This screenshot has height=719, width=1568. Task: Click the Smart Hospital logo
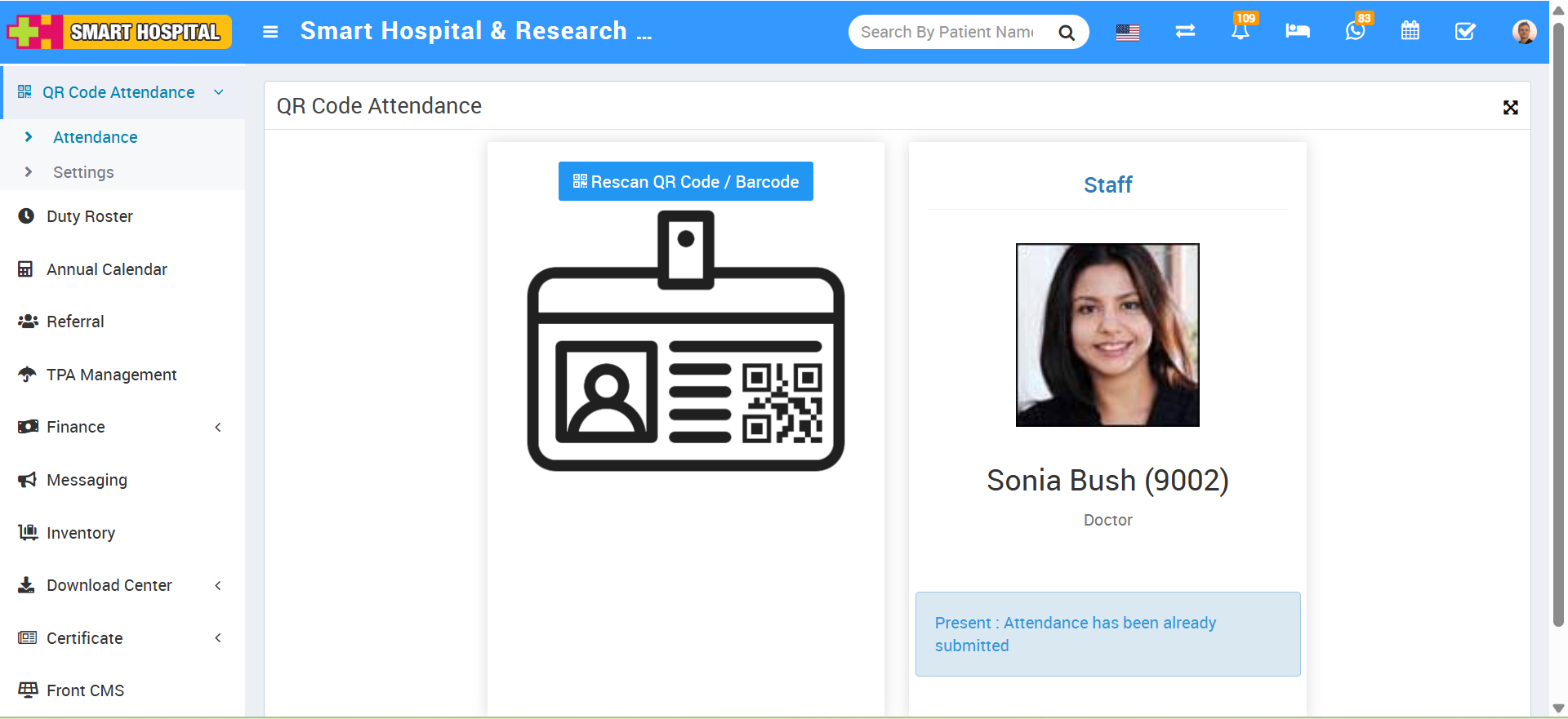tap(119, 32)
